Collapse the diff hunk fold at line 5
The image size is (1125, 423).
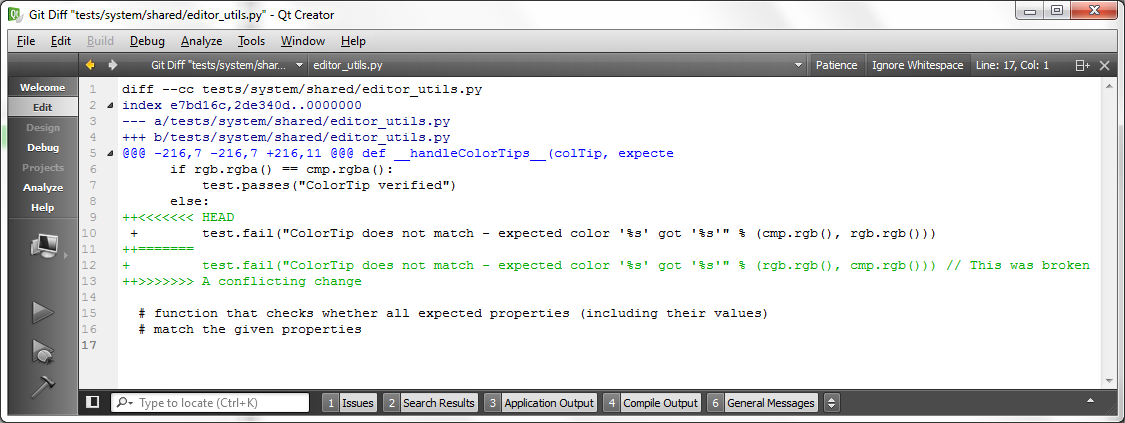[110, 154]
